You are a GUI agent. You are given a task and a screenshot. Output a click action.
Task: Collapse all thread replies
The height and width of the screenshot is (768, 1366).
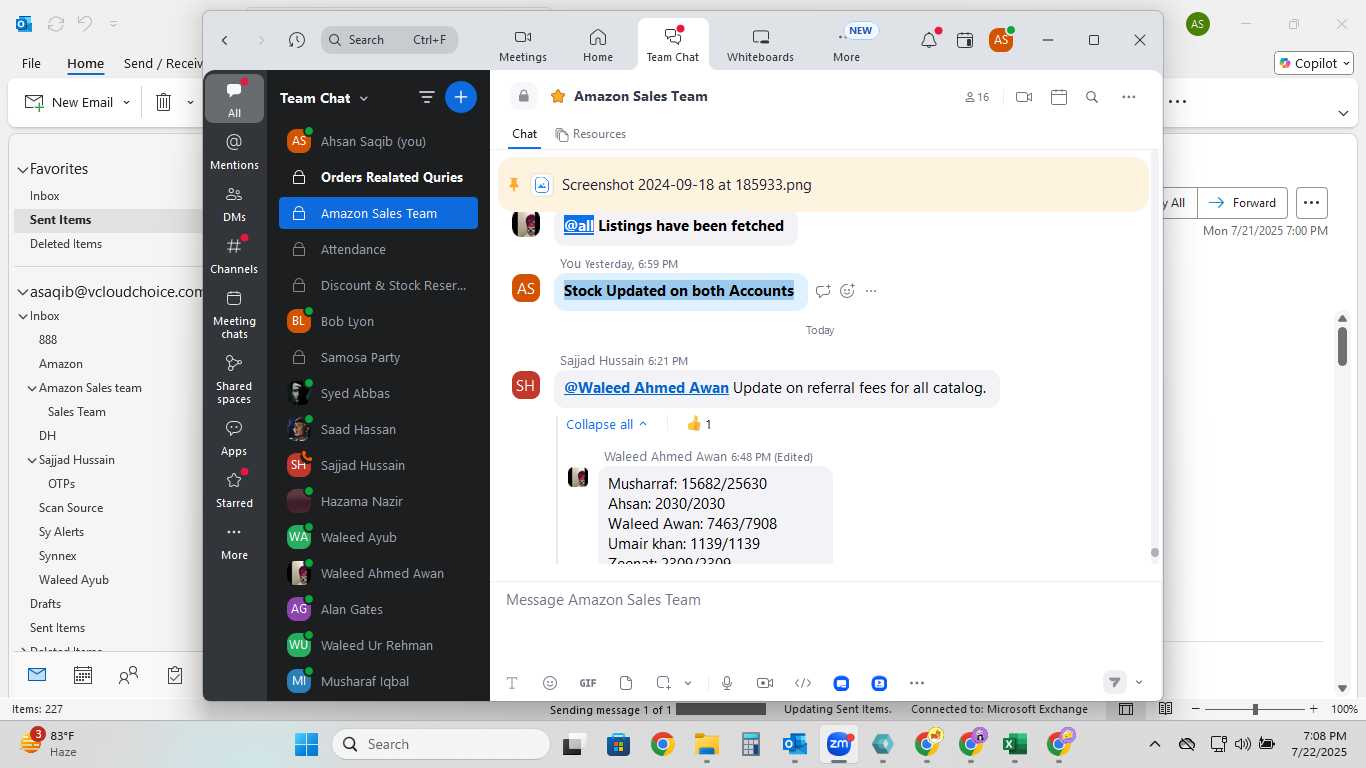click(x=606, y=424)
